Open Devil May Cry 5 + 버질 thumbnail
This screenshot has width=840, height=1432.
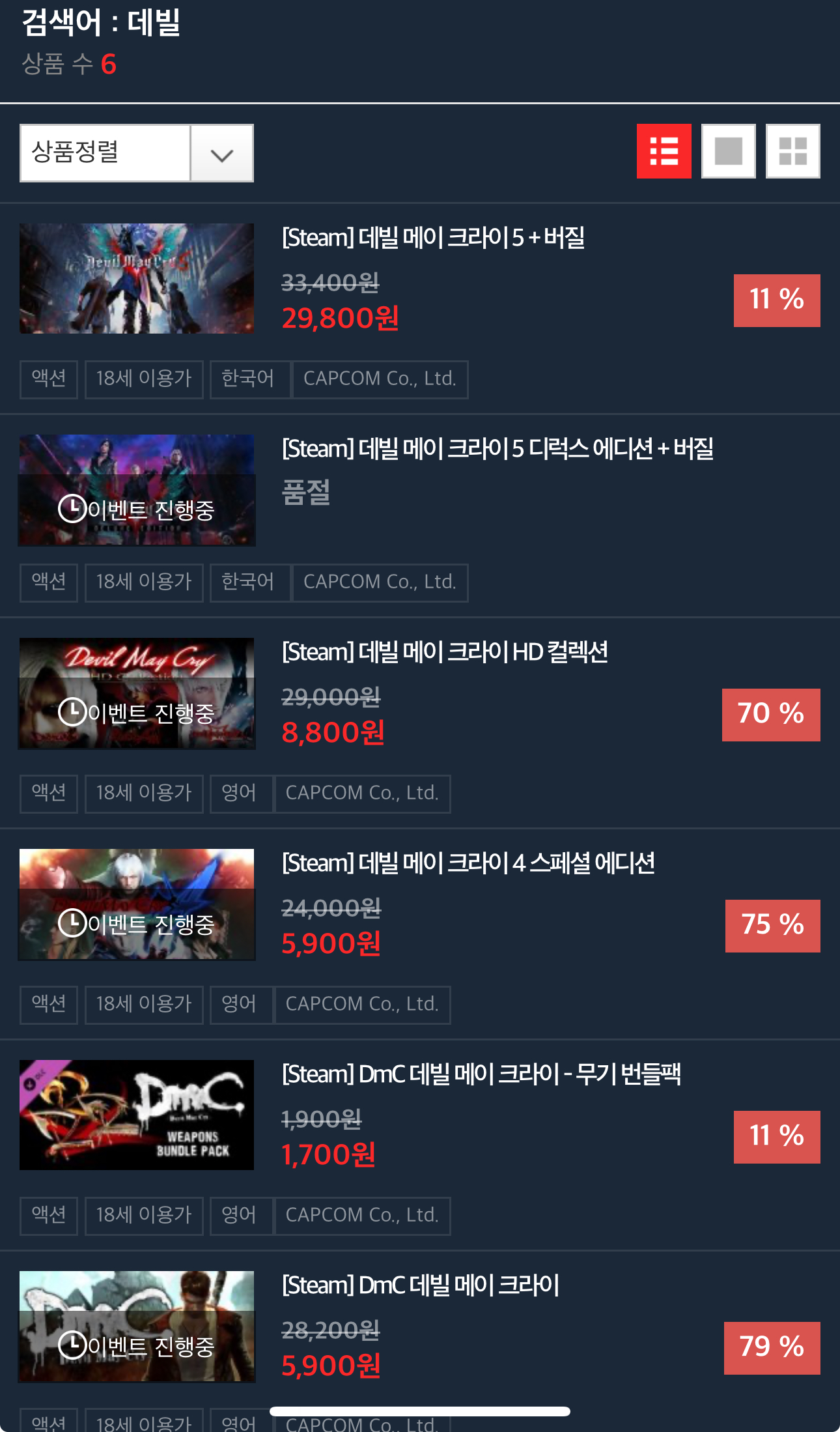pos(137,279)
